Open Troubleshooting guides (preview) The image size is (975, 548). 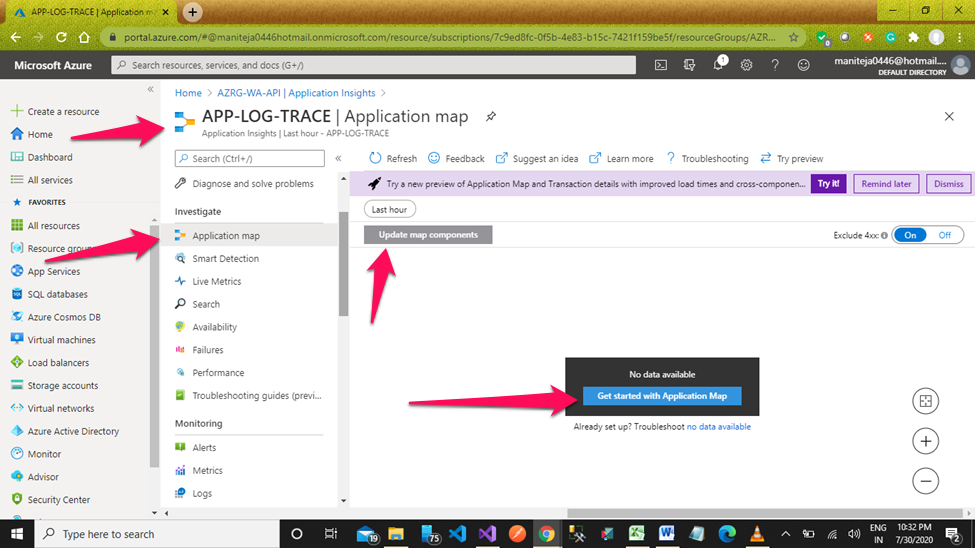(249, 396)
